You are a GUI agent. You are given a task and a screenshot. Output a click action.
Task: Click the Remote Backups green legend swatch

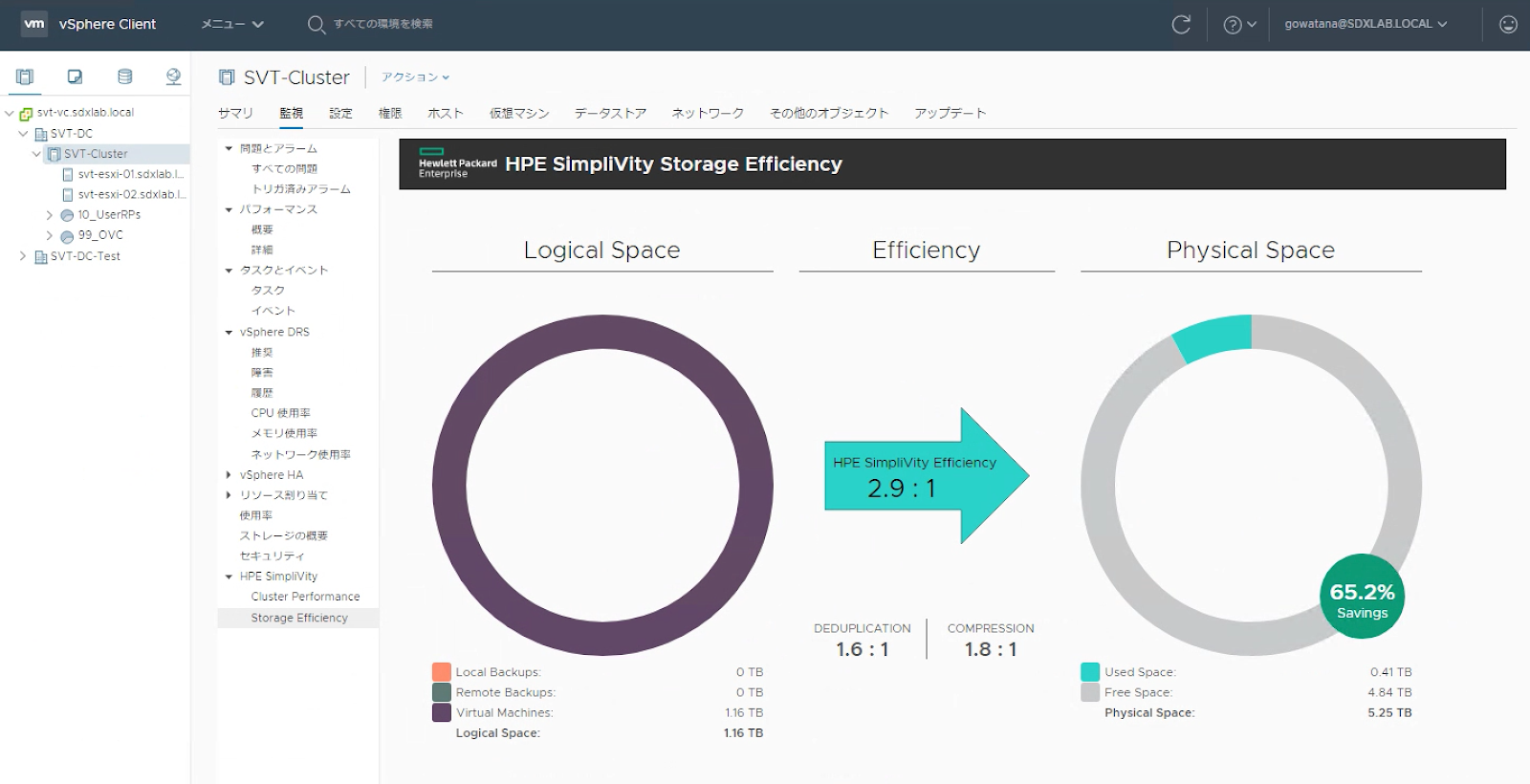pyautogui.click(x=441, y=692)
